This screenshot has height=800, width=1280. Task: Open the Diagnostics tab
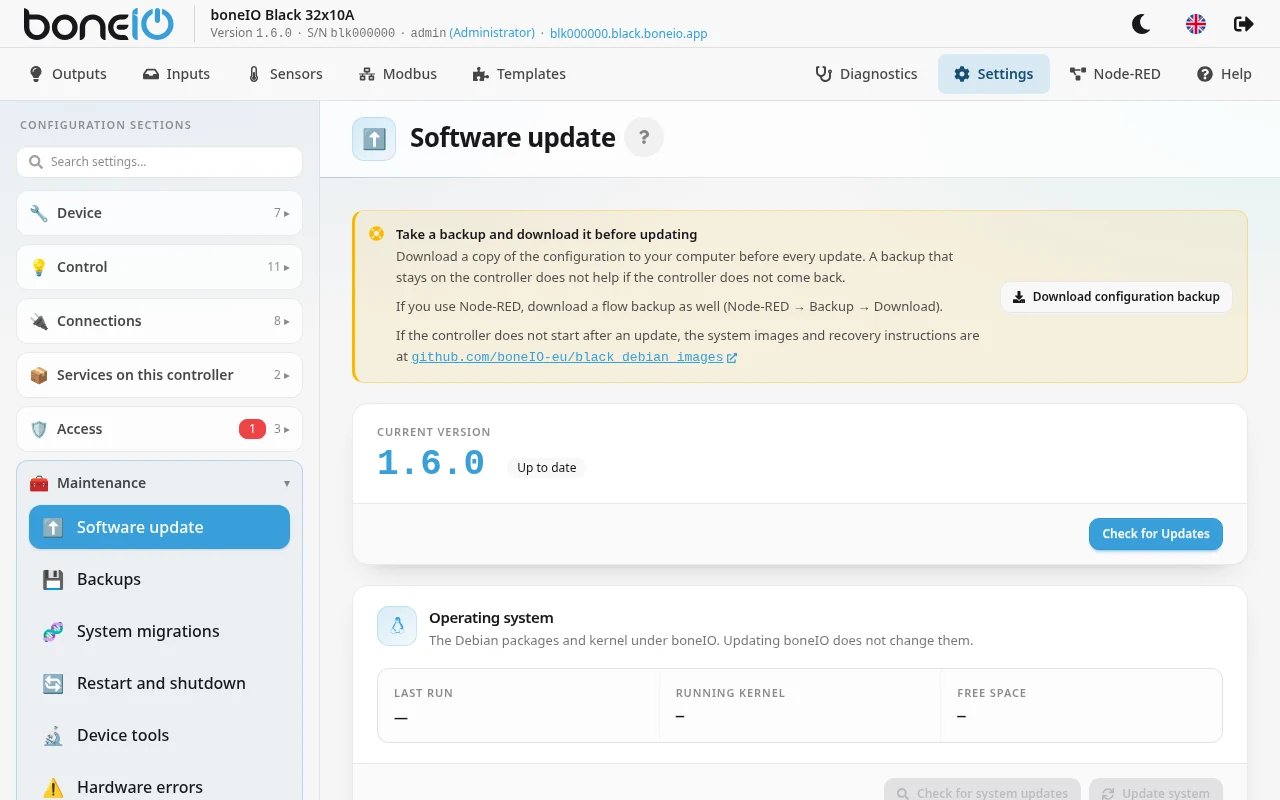866,74
